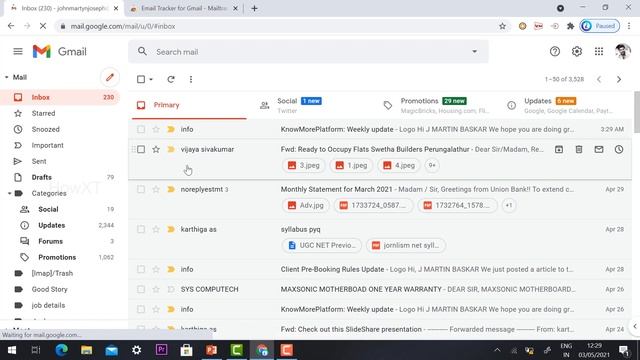
Task: Click the search magnifier icon
Action: click(142, 51)
